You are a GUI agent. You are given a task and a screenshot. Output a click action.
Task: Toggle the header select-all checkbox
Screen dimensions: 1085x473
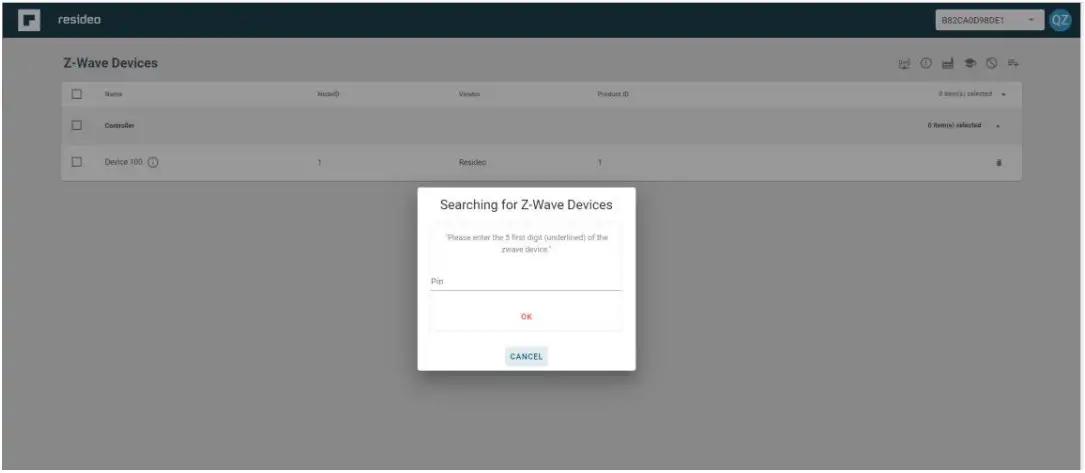[x=77, y=94]
